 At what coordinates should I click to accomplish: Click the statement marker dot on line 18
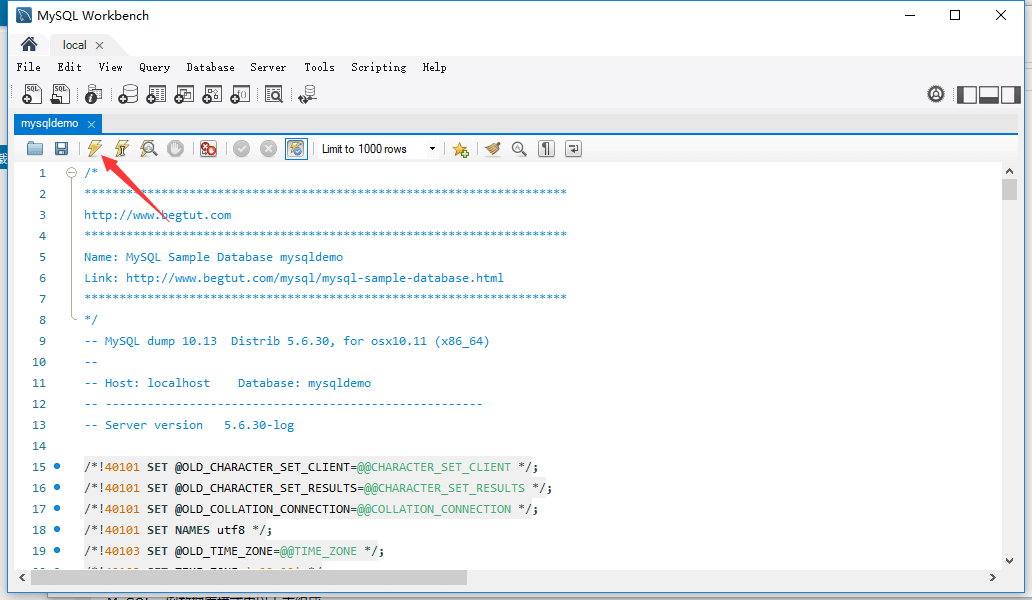point(57,529)
